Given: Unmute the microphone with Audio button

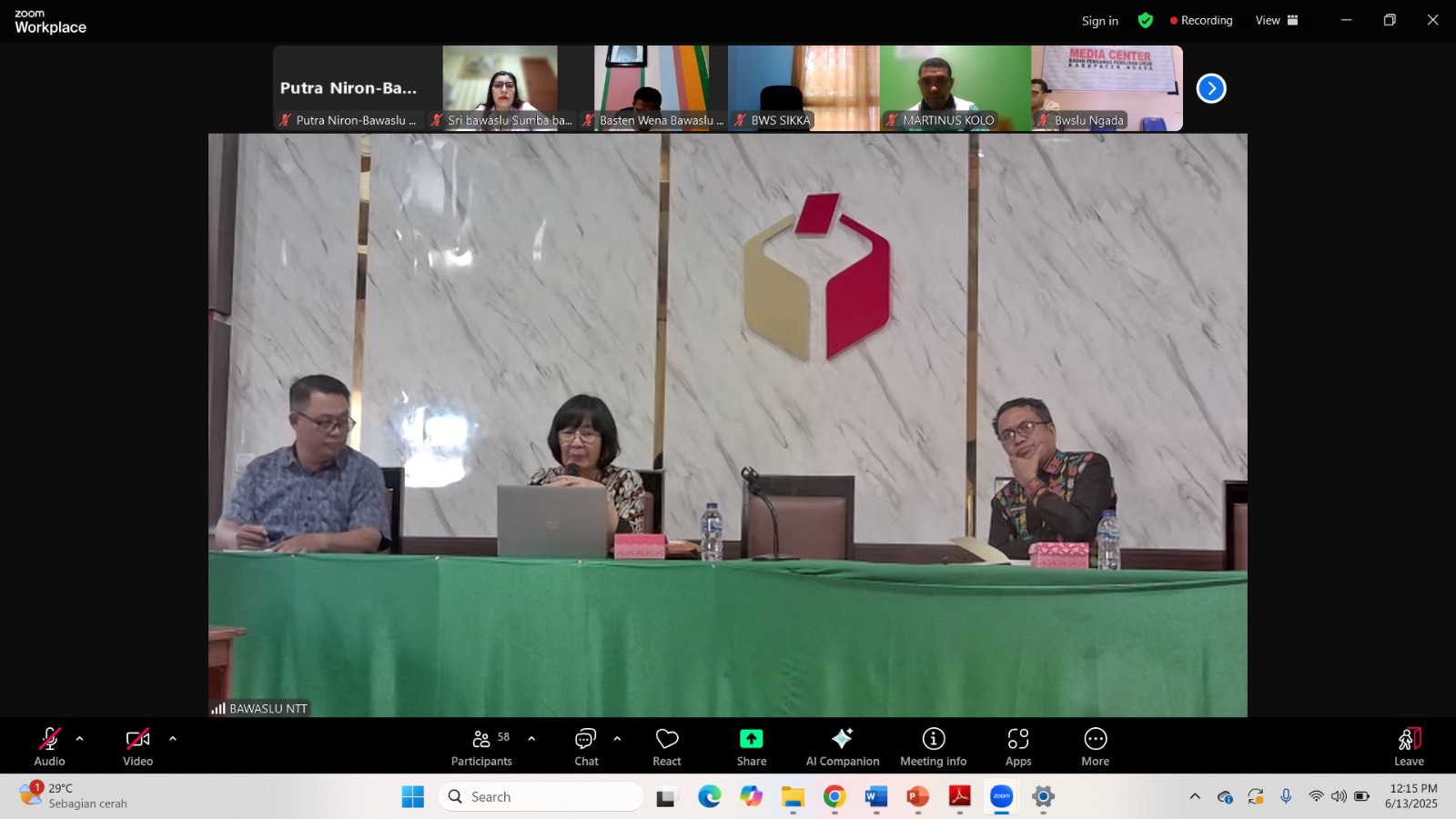Looking at the screenshot, I should [x=49, y=746].
